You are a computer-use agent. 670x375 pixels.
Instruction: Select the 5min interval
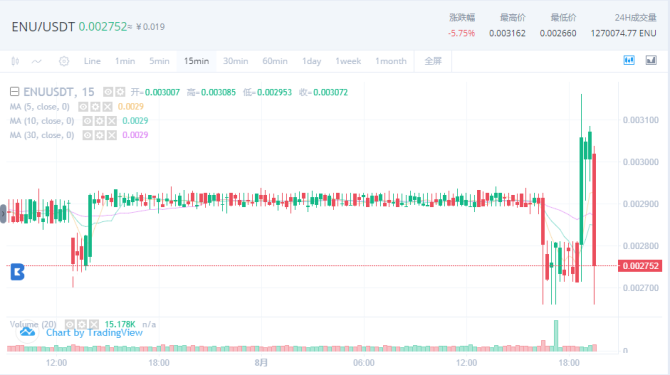tap(159, 61)
